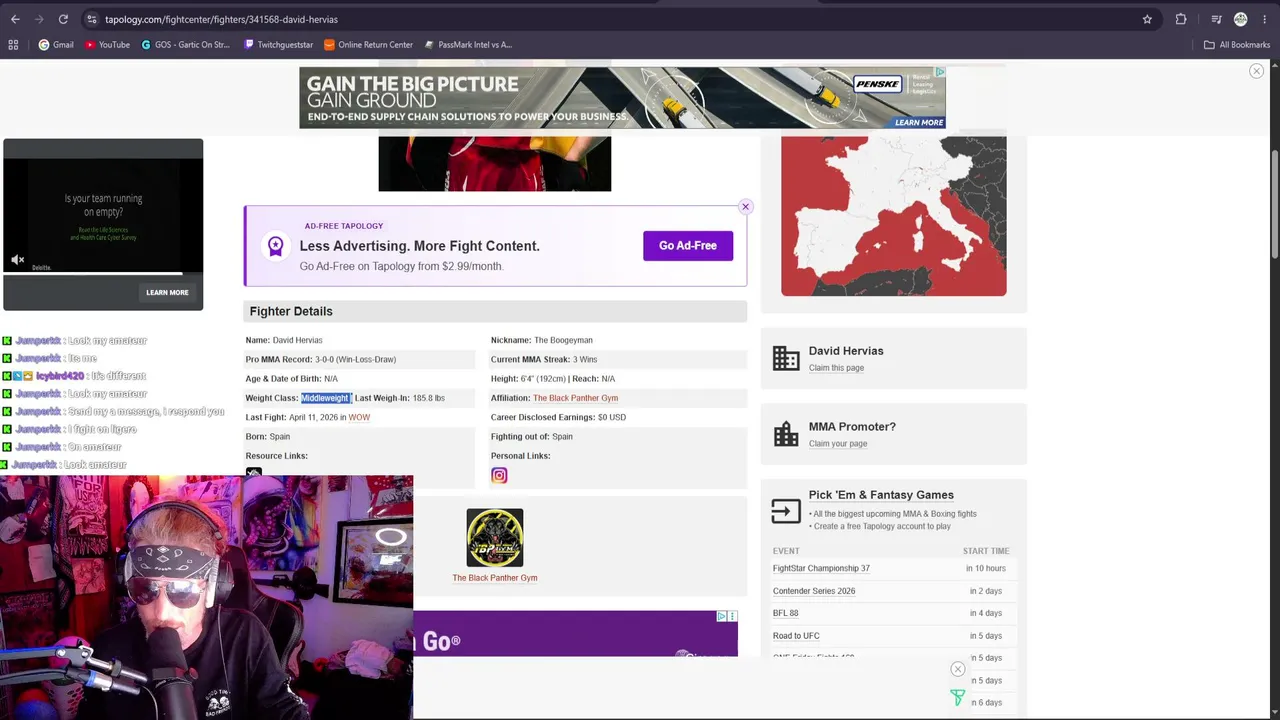1280x720 pixels.
Task: Close the Ad-Free Tapology banner
Action: point(745,207)
